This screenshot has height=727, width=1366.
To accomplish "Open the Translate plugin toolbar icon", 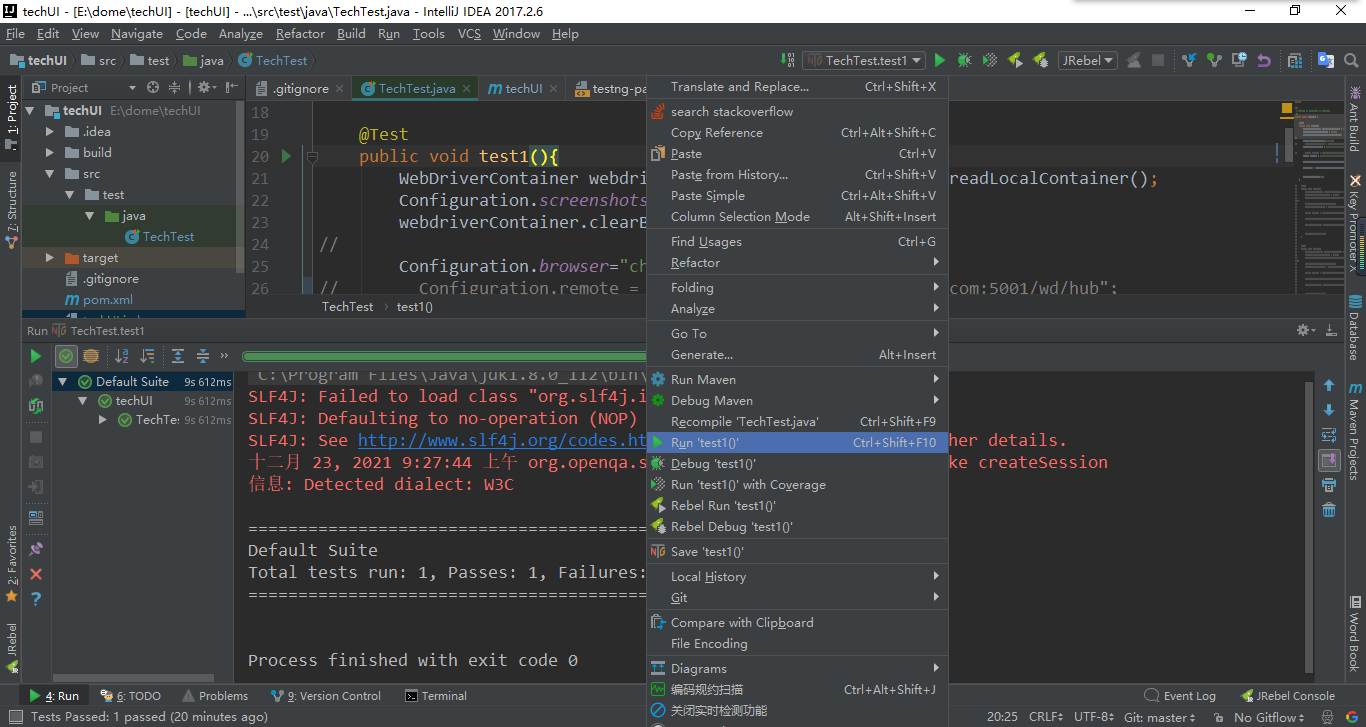I will coord(1326,60).
